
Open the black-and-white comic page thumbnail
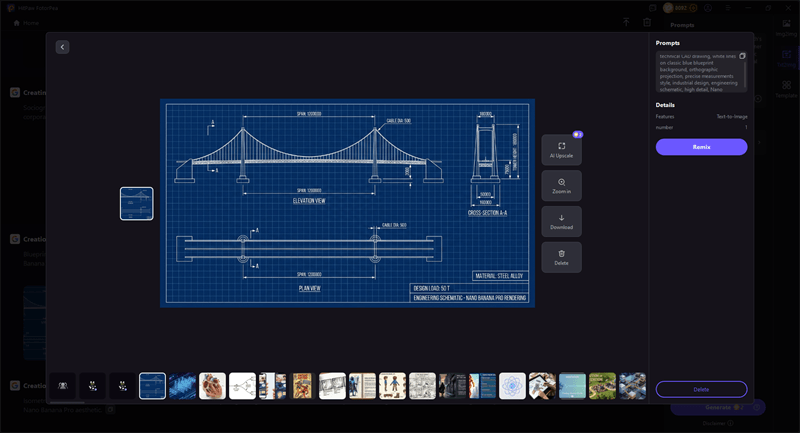pyautogui.click(x=422, y=386)
